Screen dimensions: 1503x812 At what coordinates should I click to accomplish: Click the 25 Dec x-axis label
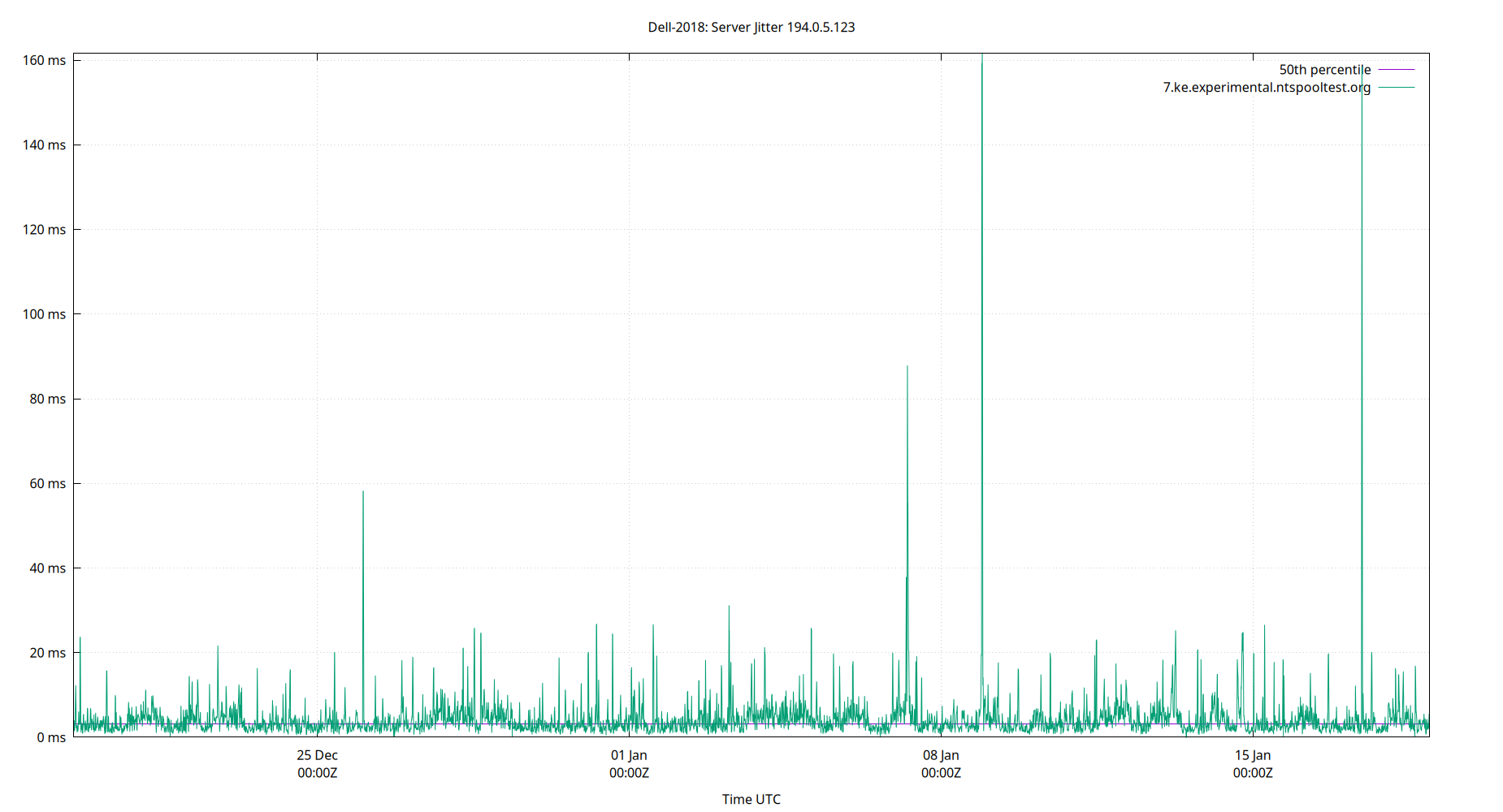(318, 754)
